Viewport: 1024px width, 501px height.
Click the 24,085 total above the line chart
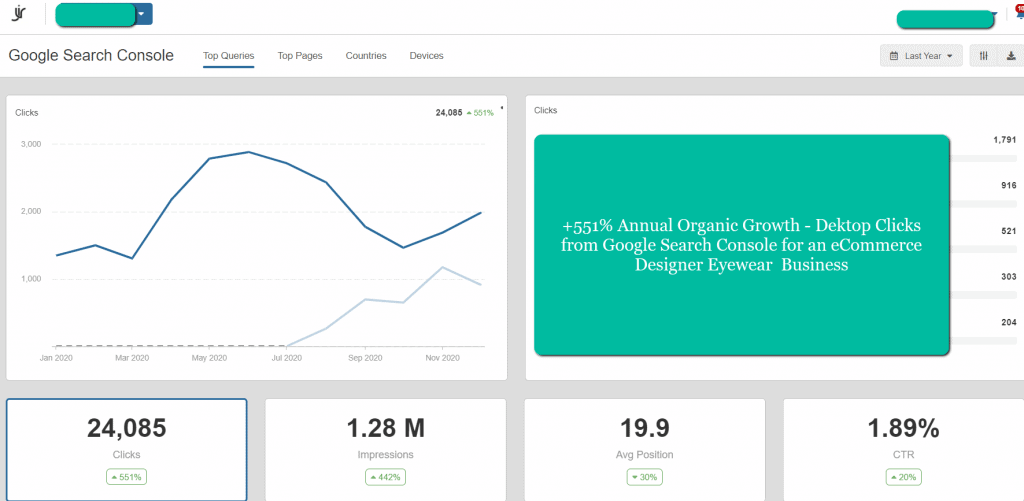click(x=449, y=112)
